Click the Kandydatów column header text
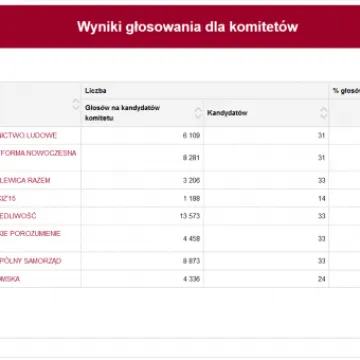Image resolution: width=360 pixels, height=360 pixels. coord(227,113)
